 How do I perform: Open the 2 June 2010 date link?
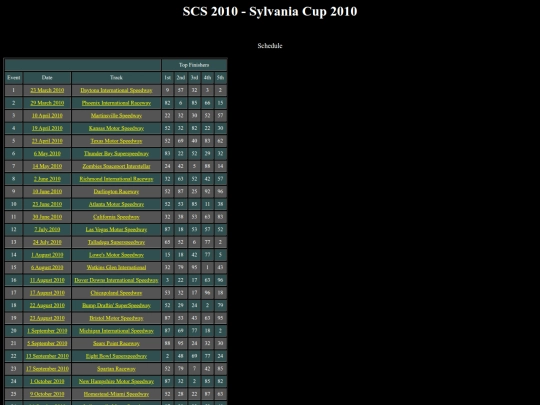(47, 179)
